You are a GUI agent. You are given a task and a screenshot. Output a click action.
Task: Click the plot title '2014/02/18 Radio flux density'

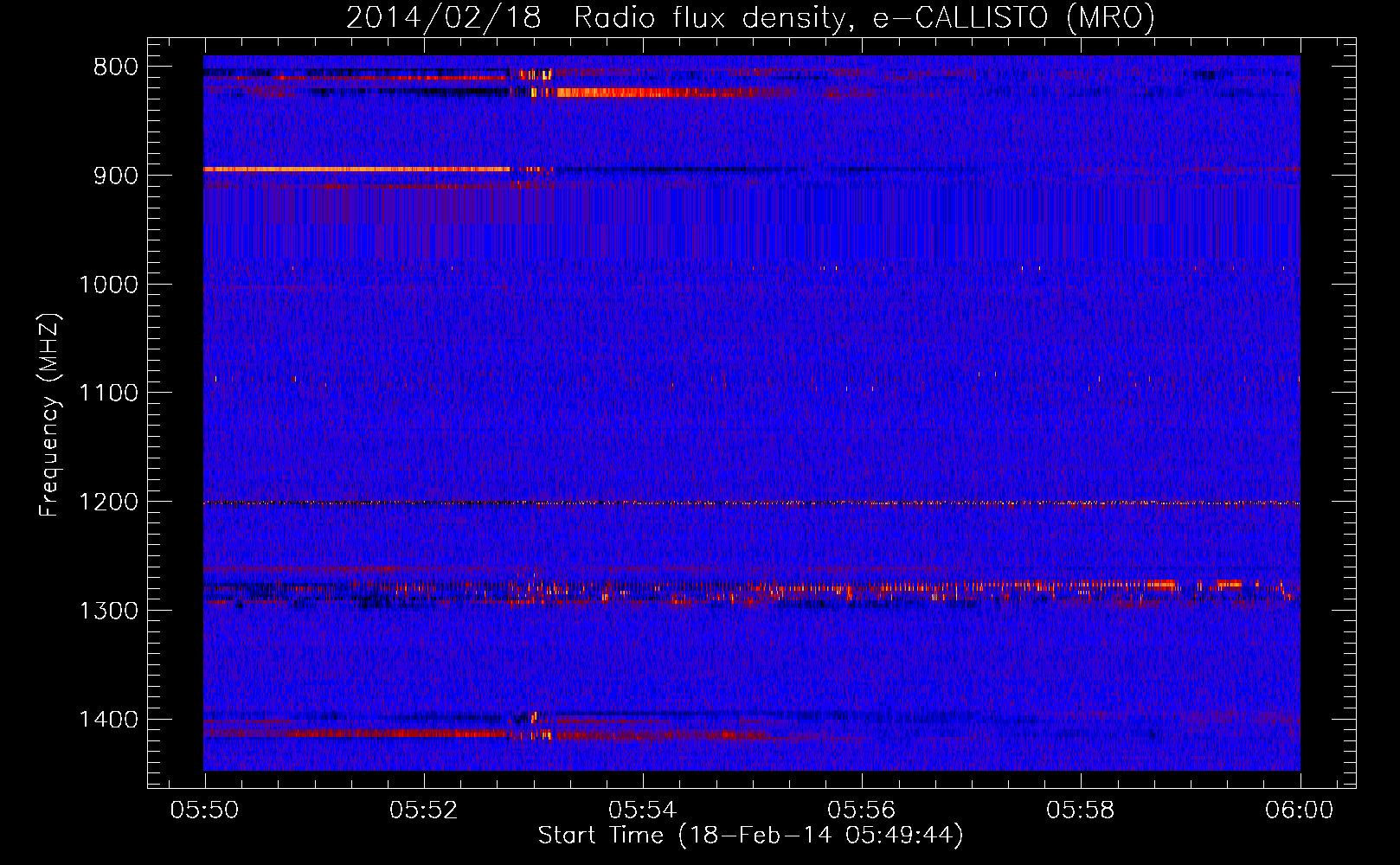[x=750, y=16]
